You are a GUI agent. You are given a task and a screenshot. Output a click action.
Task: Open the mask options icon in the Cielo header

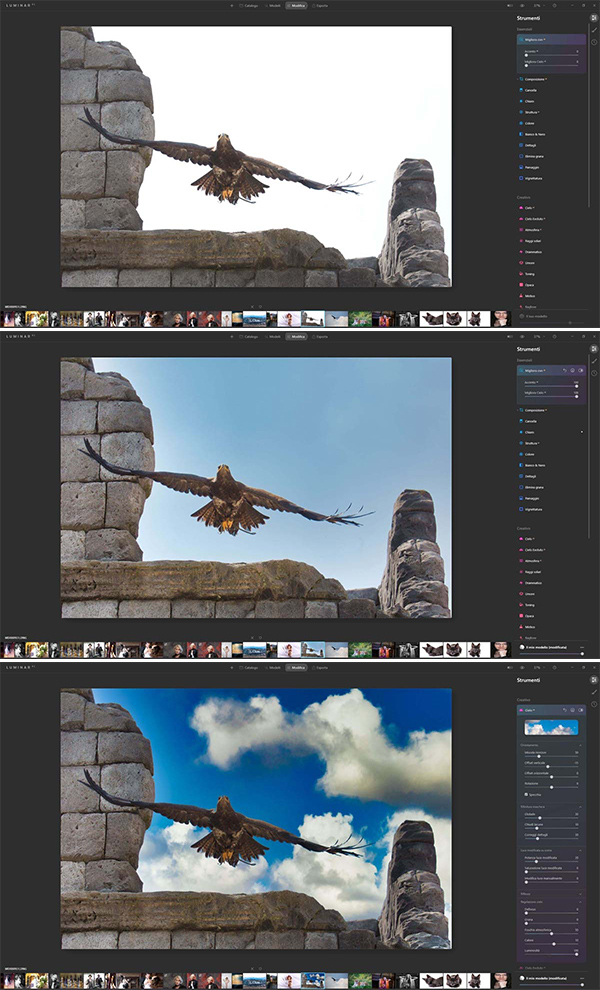[573, 710]
